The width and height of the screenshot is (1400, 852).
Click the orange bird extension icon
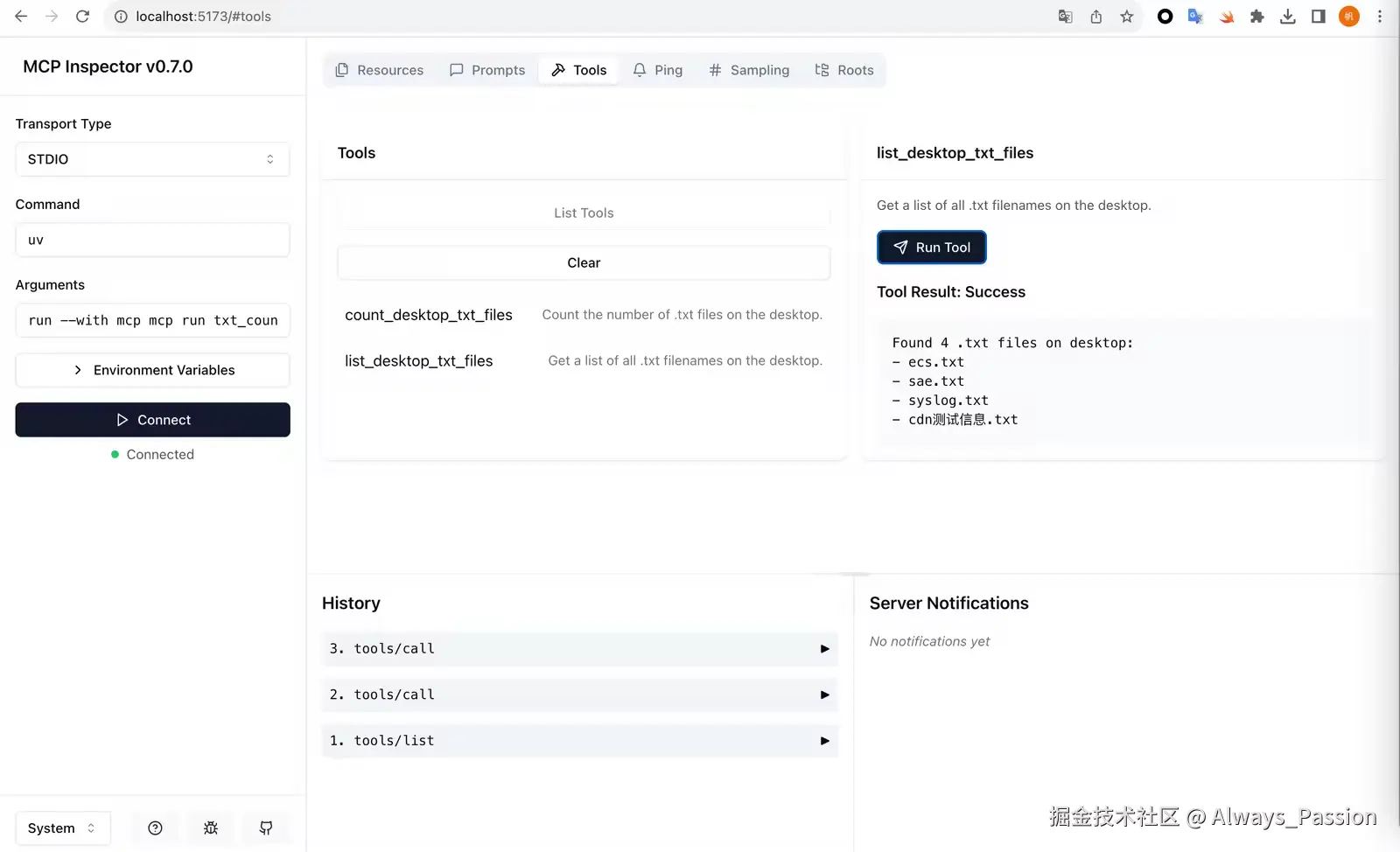pyautogui.click(x=1227, y=17)
